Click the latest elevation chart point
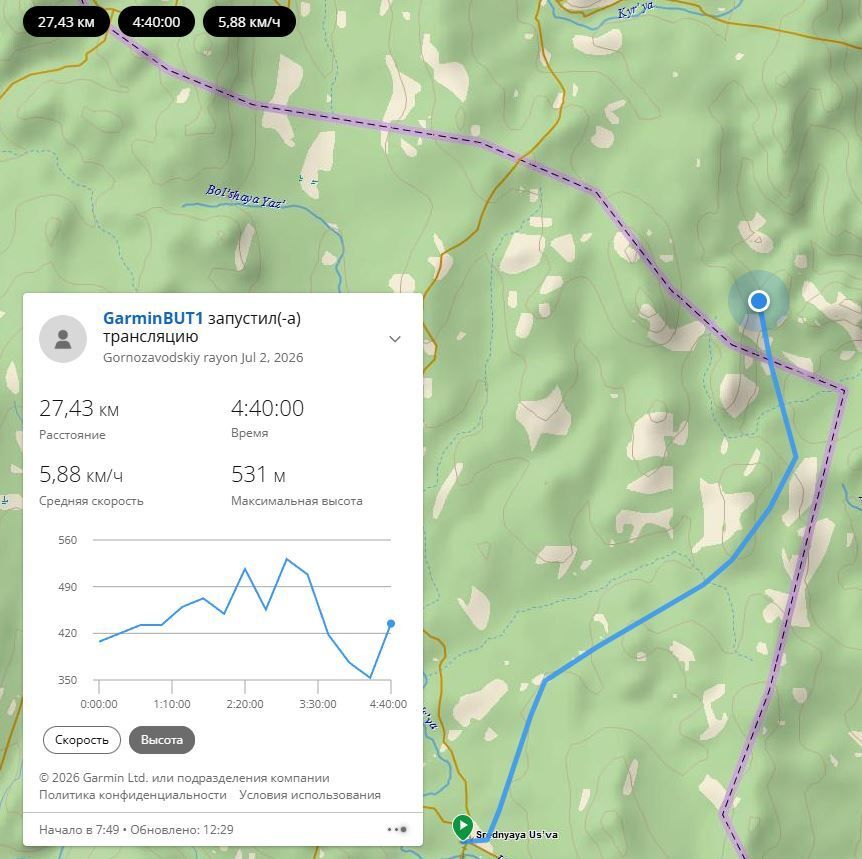The width and height of the screenshot is (862, 859). (391, 624)
